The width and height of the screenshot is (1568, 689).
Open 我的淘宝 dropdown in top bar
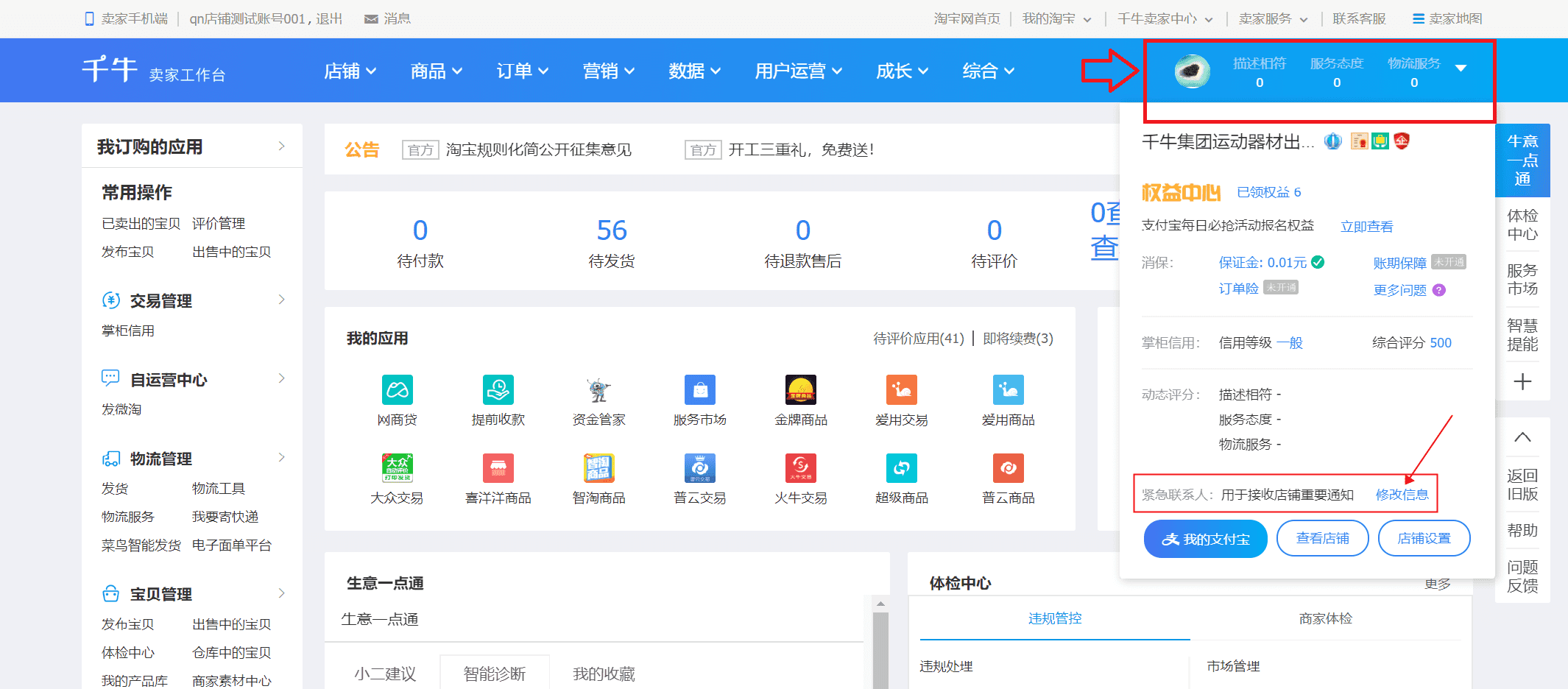click(x=1057, y=18)
